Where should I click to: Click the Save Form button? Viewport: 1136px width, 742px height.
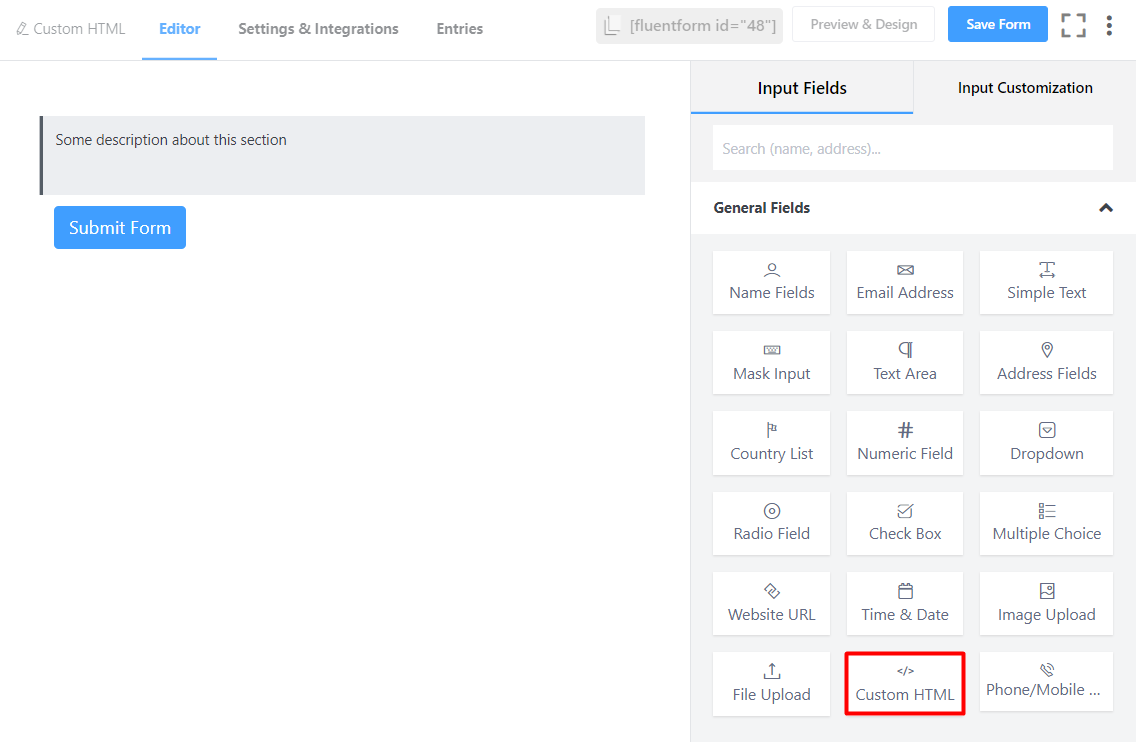(998, 24)
